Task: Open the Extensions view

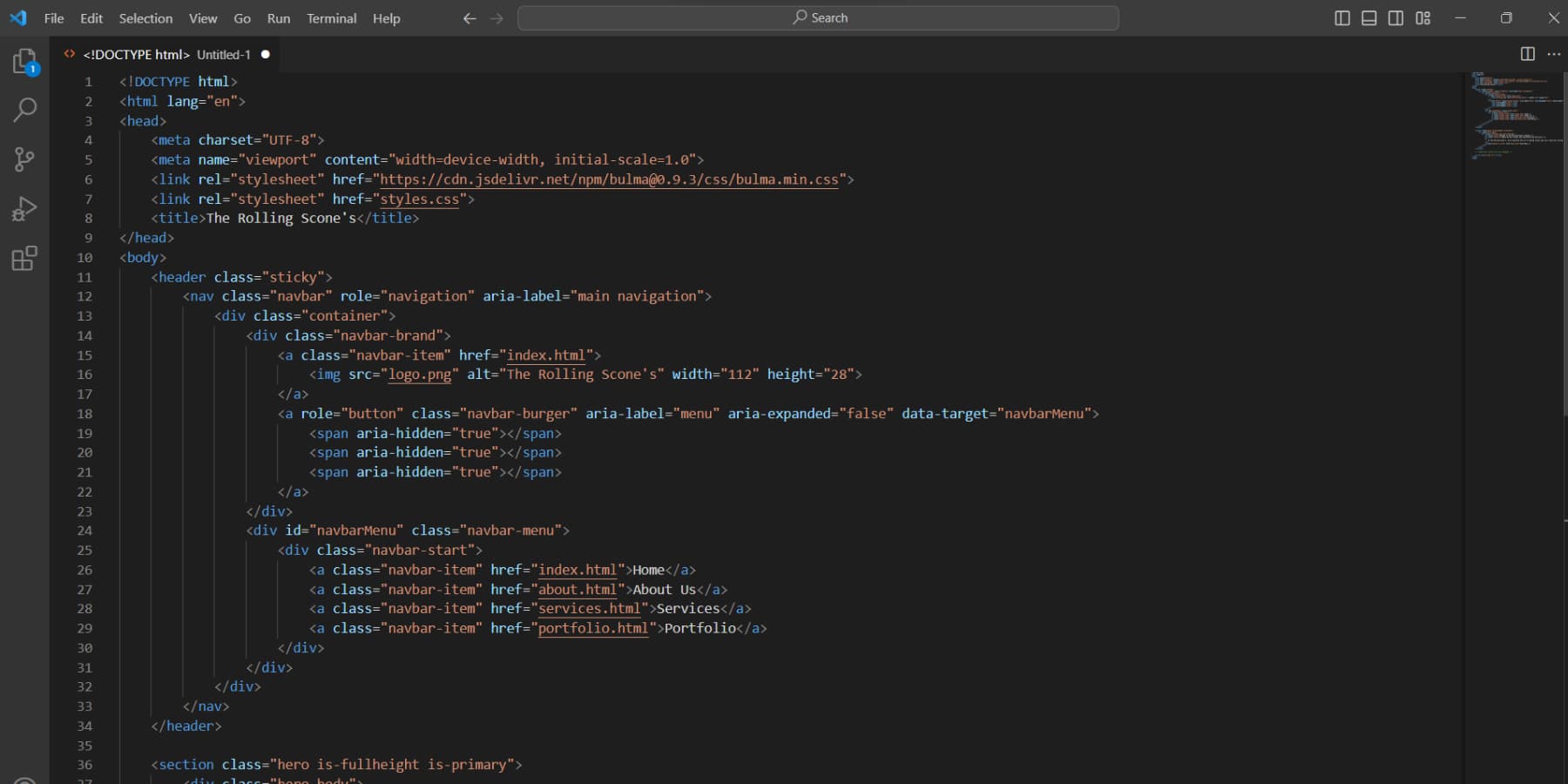Action: pyautogui.click(x=24, y=258)
